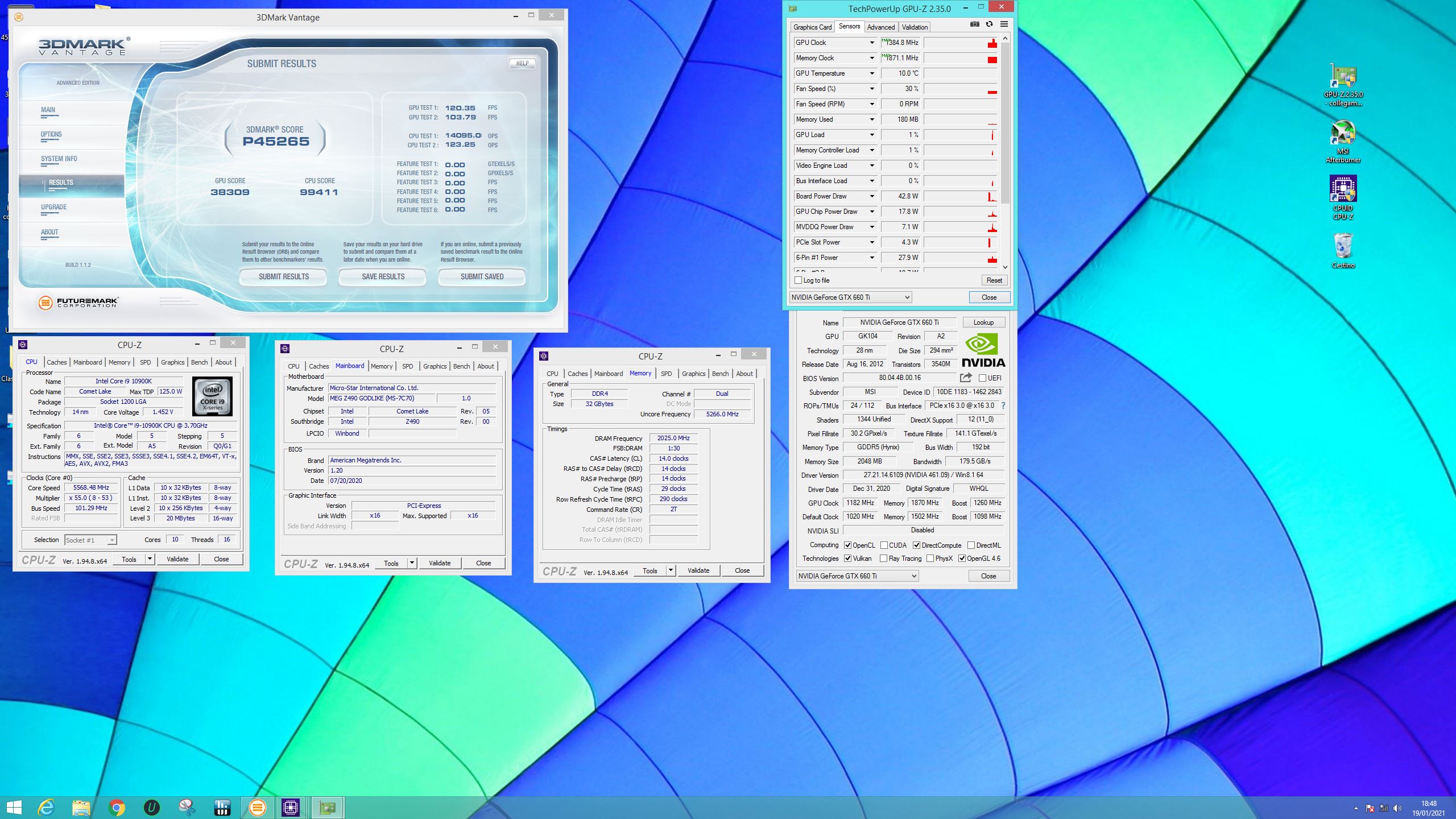Screen dimensions: 1456x819
Task: Open the Board Power Draw sensor dropdown
Action: click(x=871, y=196)
